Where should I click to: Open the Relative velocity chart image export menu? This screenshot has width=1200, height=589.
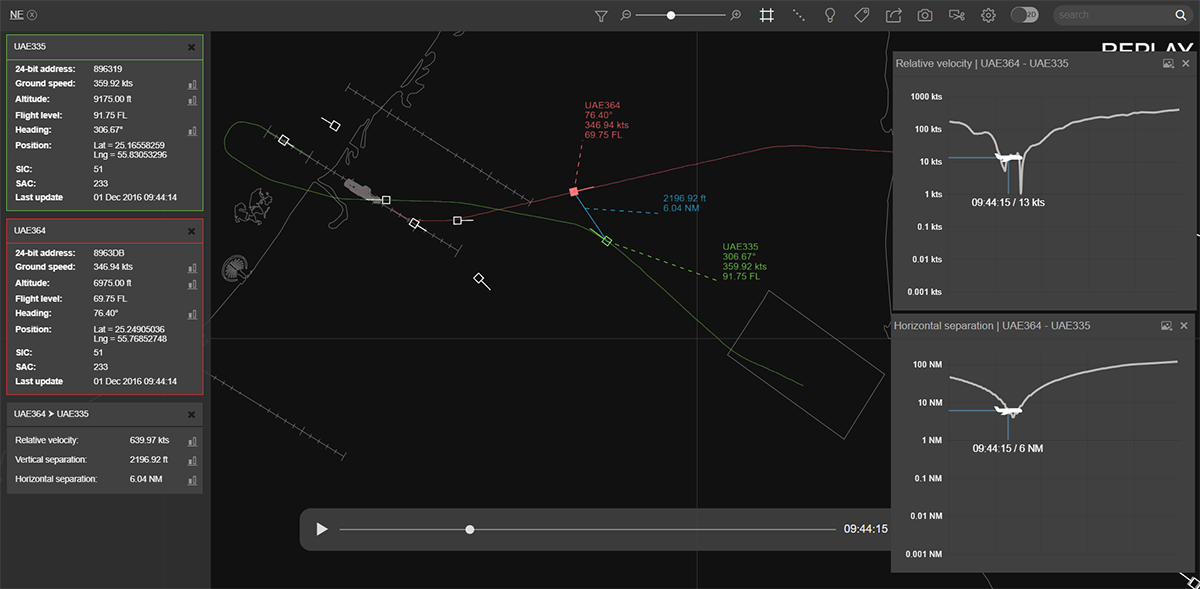coord(1166,63)
